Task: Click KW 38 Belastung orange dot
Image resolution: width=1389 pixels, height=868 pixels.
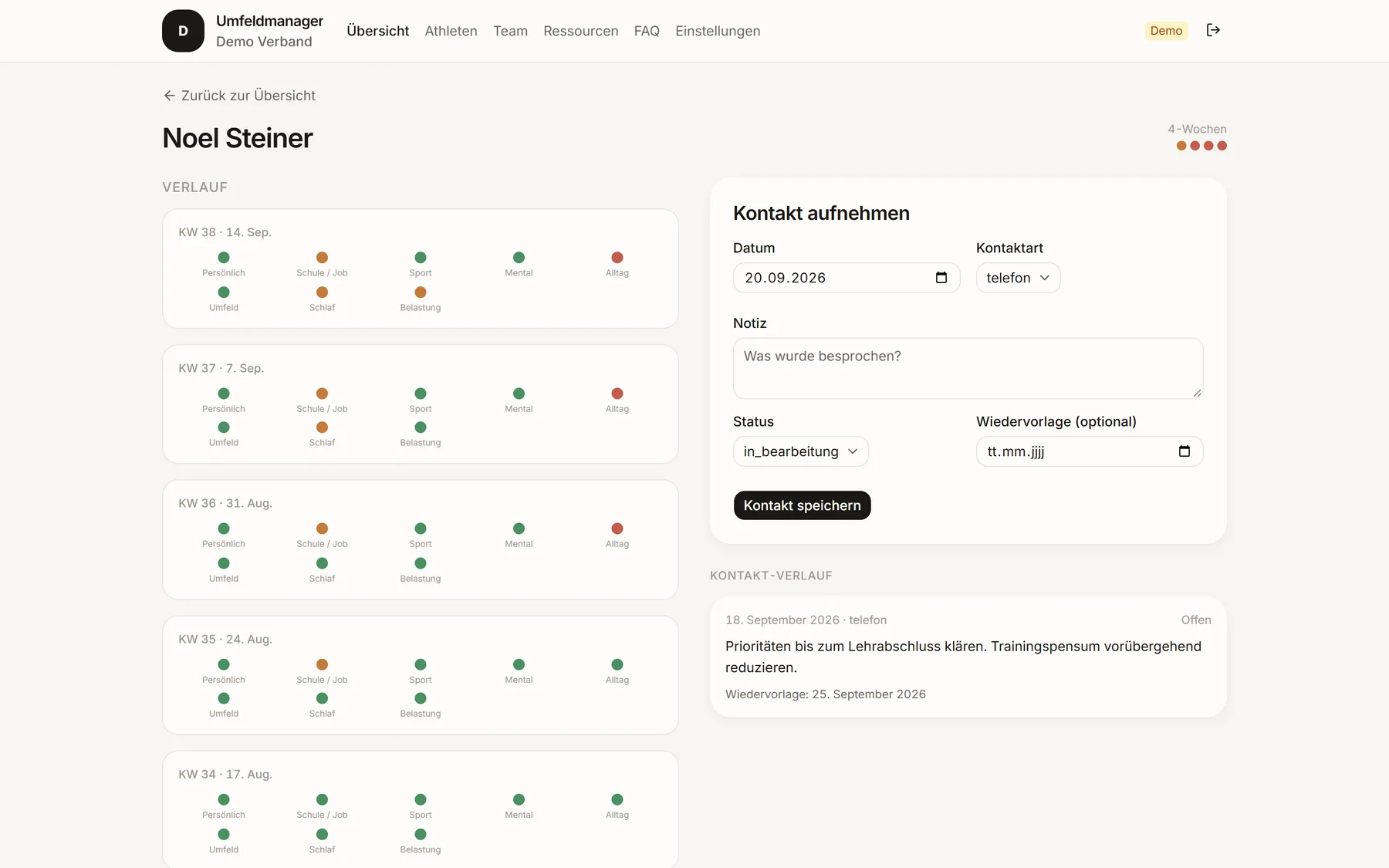Action: point(421,292)
